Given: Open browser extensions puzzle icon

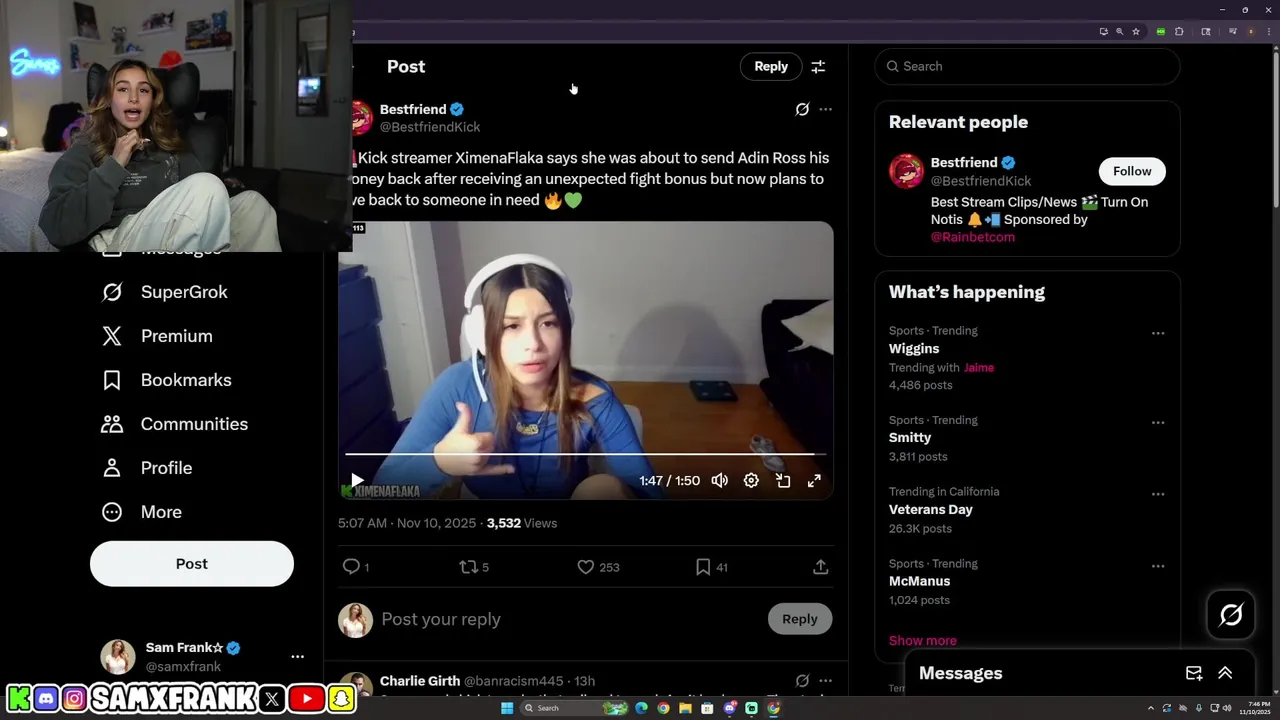Looking at the screenshot, I should click(1179, 31).
